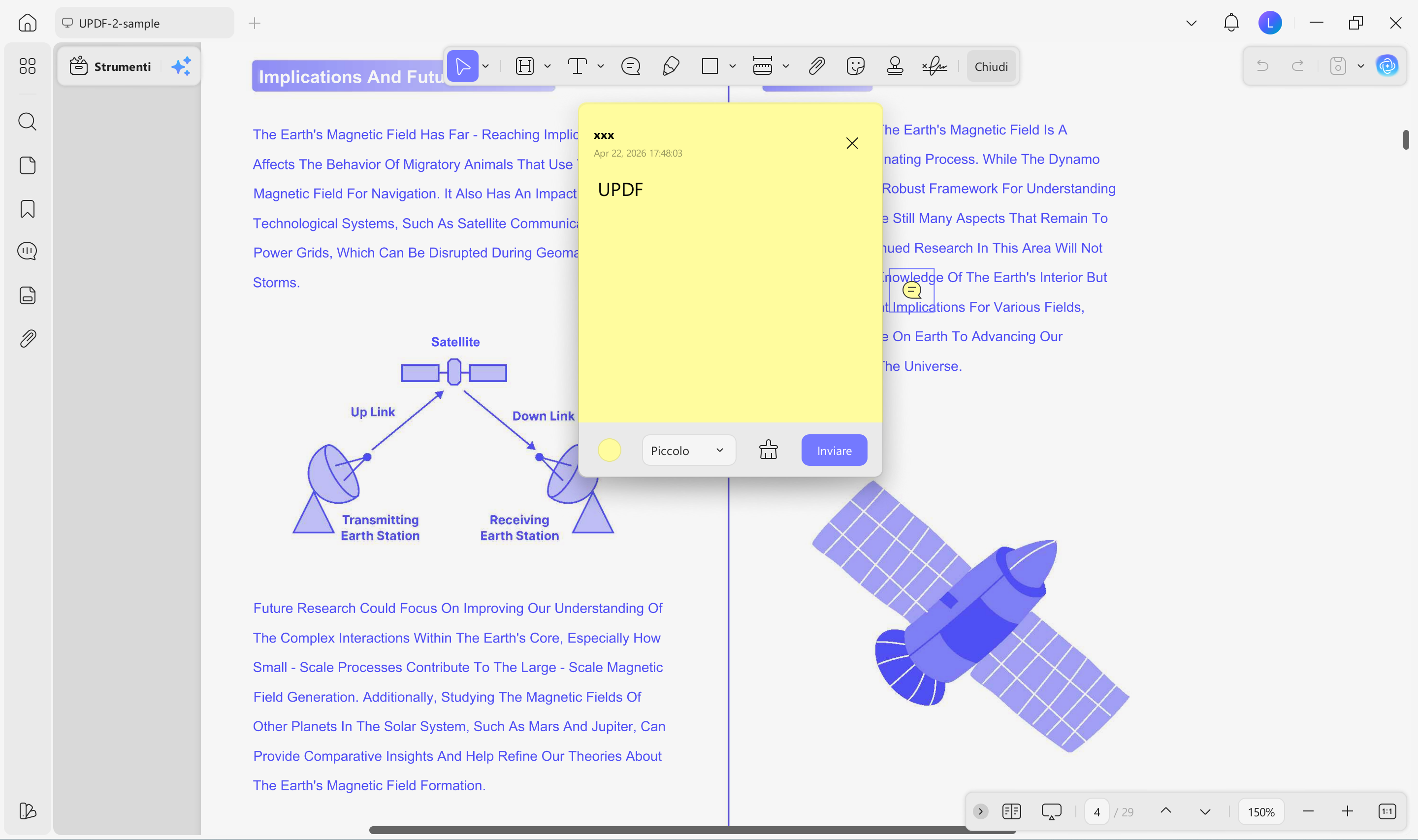This screenshot has height=840, width=1418.
Task: Expand the cursor tool dropdown arrow
Action: [x=485, y=66]
